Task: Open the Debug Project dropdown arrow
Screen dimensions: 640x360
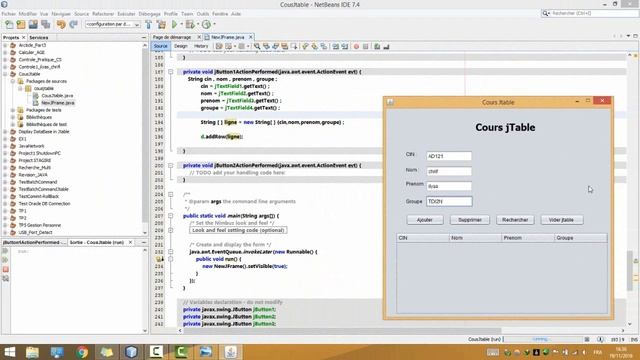Action: (198, 24)
